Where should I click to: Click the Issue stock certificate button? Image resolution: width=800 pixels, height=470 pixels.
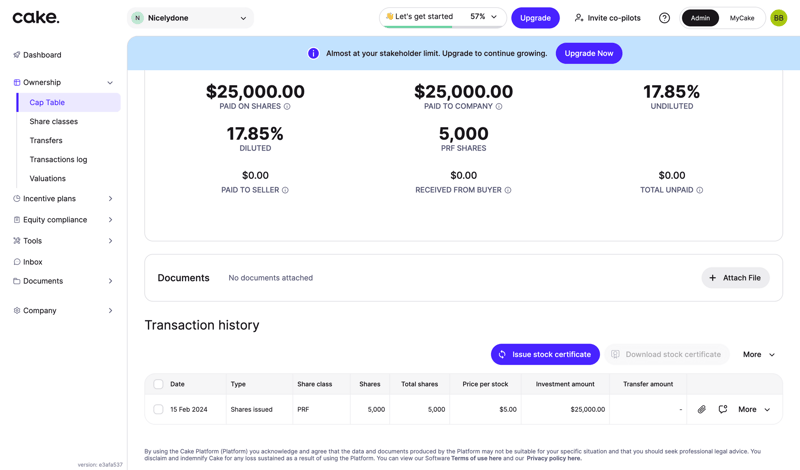545,354
